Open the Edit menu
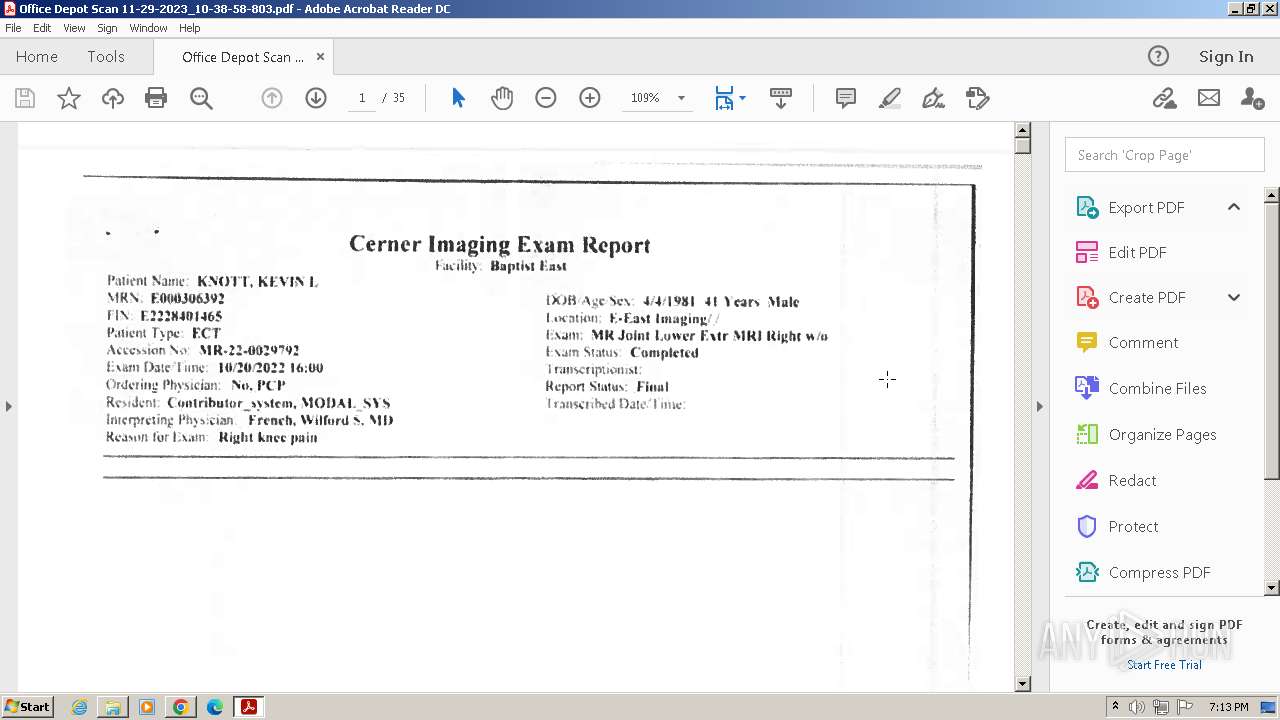 pyautogui.click(x=42, y=28)
